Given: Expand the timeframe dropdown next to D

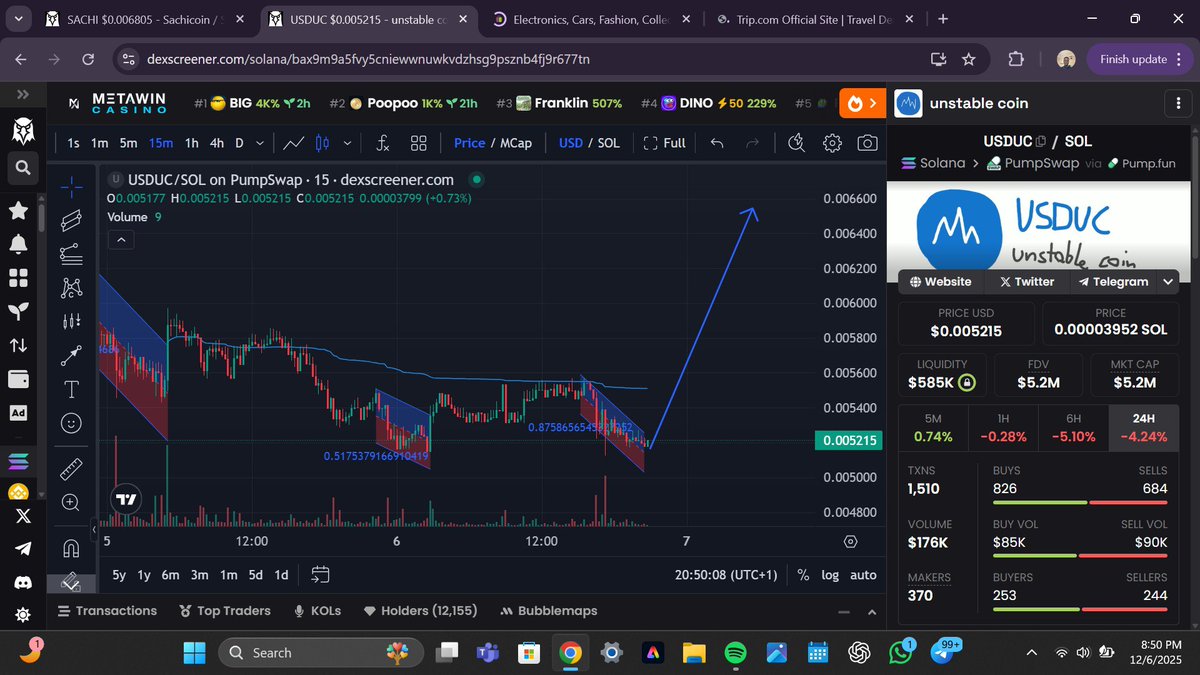Looking at the screenshot, I should pos(260,143).
